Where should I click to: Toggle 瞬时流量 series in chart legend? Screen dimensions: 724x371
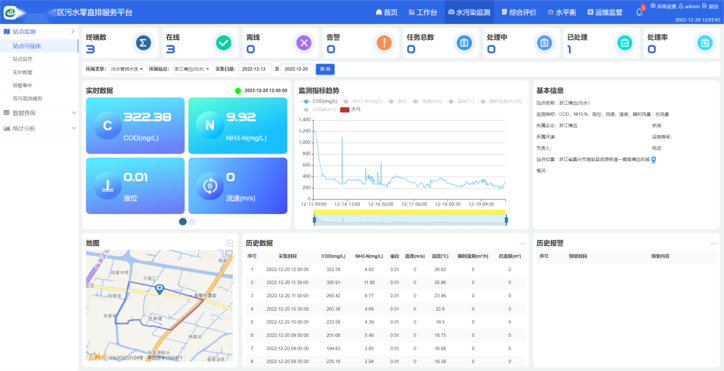501,101
